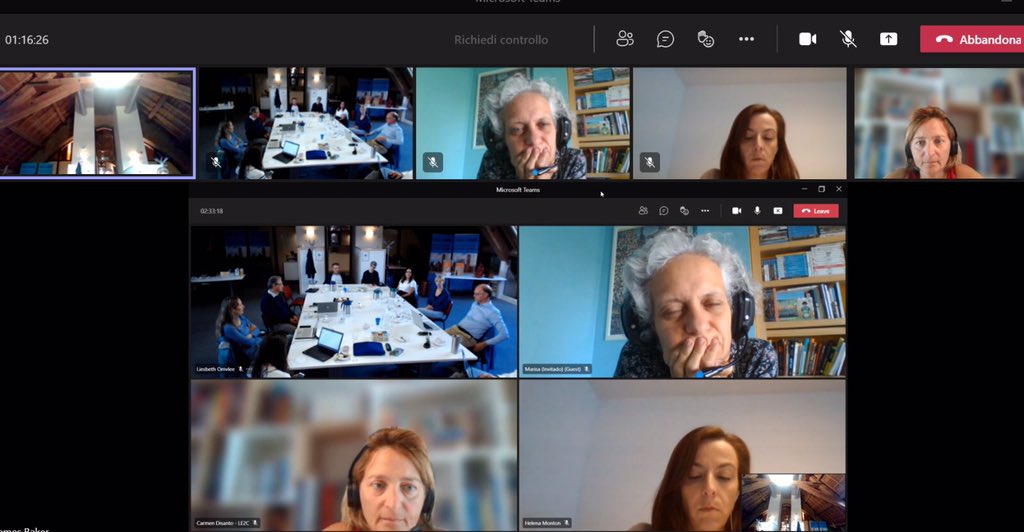Click muted mic badge on turquoise wall thumbnail
The height and width of the screenshot is (532, 1024).
433,162
